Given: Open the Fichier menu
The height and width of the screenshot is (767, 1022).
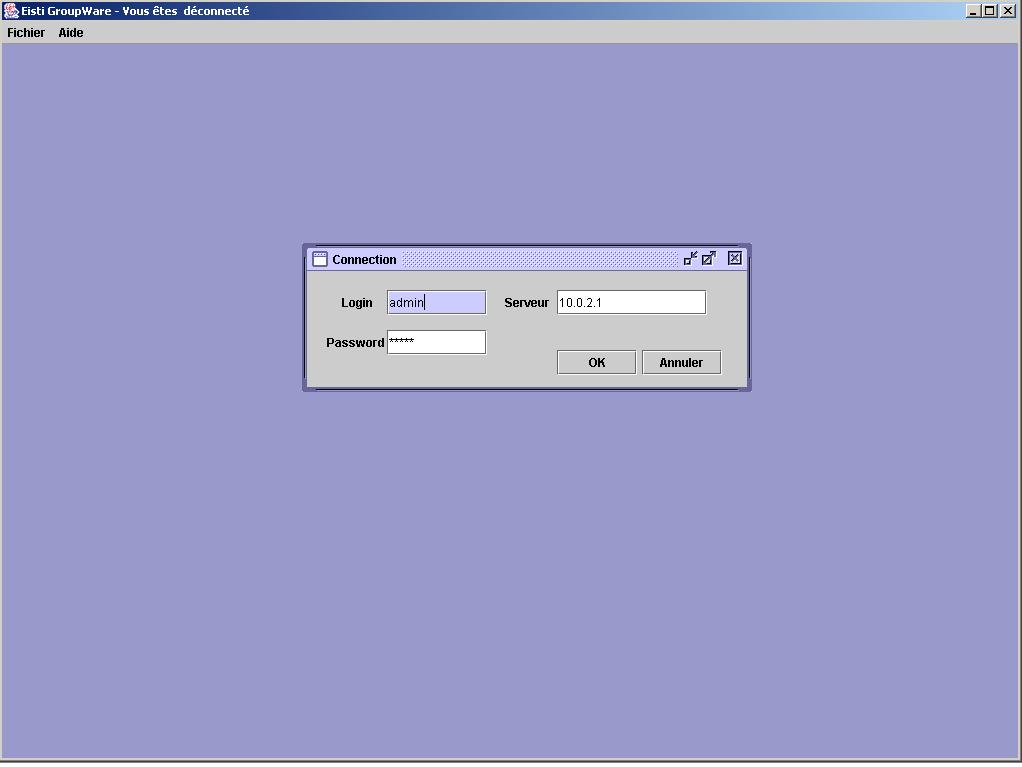Looking at the screenshot, I should [x=26, y=33].
